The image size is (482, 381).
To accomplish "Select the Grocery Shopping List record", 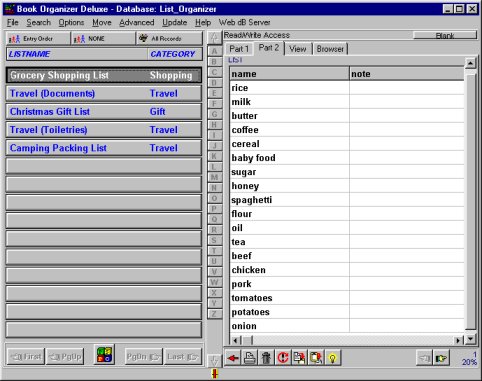I will click(x=104, y=75).
